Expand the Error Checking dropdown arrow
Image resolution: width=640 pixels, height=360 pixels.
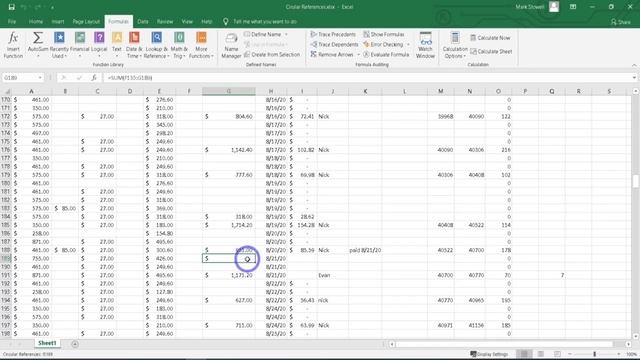coord(408,44)
